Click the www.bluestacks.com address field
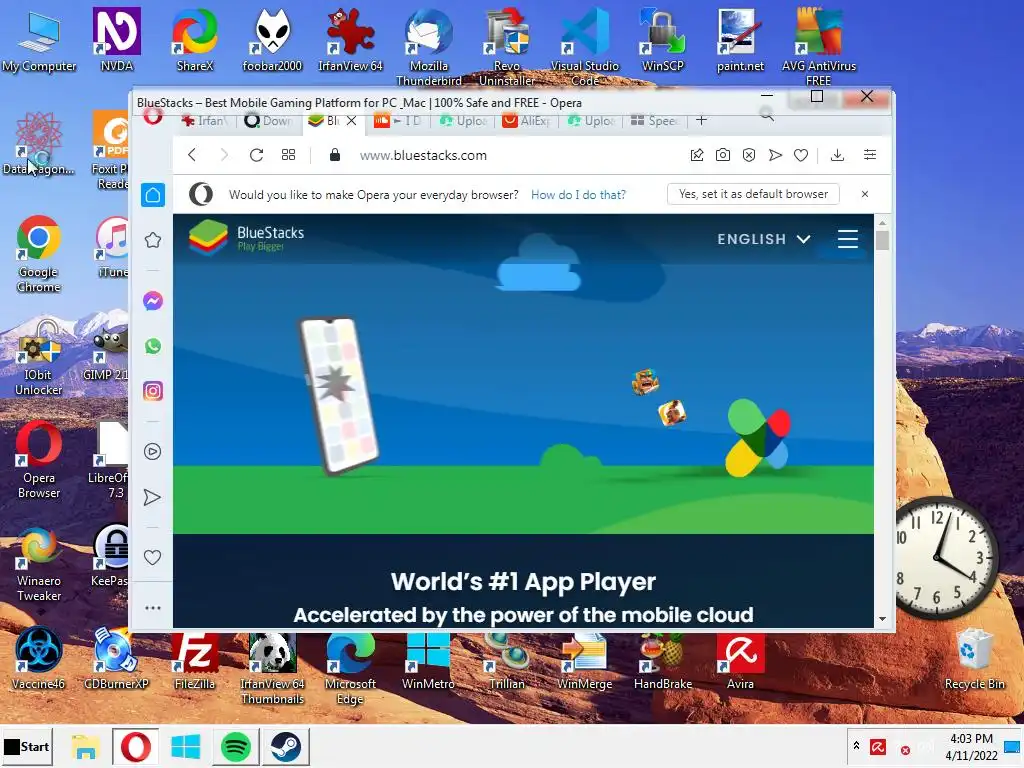The width and height of the screenshot is (1024, 768). tap(423, 155)
